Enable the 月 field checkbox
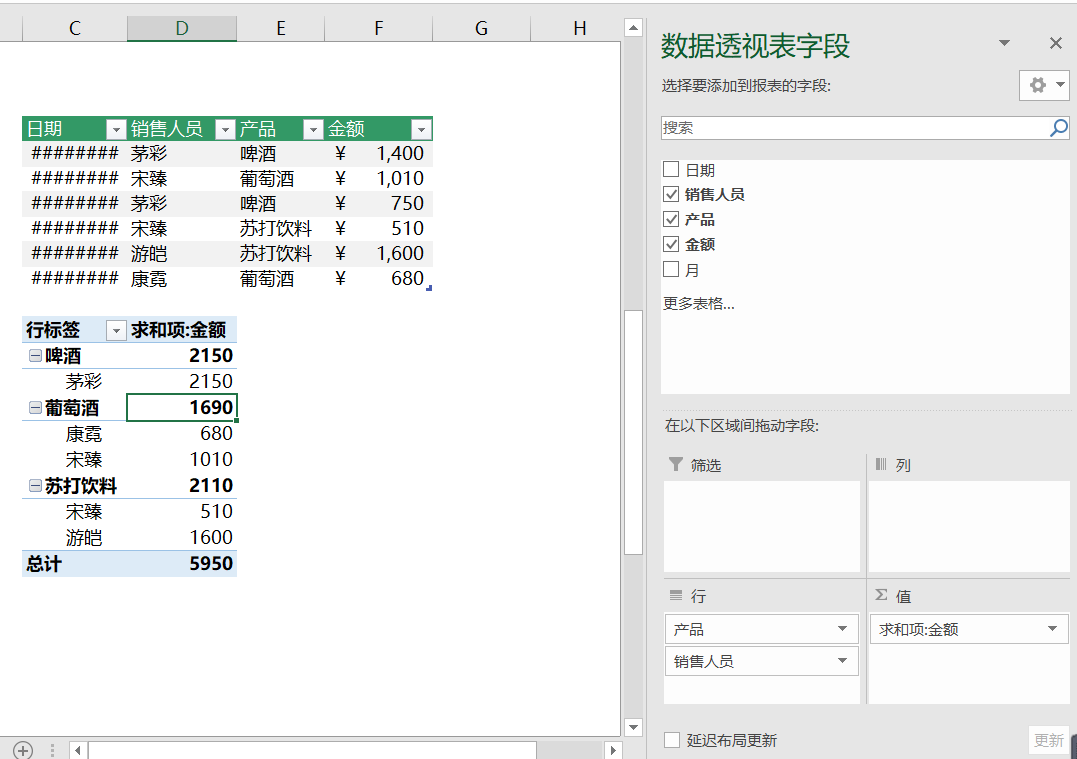The image size is (1077, 759). 671,269
